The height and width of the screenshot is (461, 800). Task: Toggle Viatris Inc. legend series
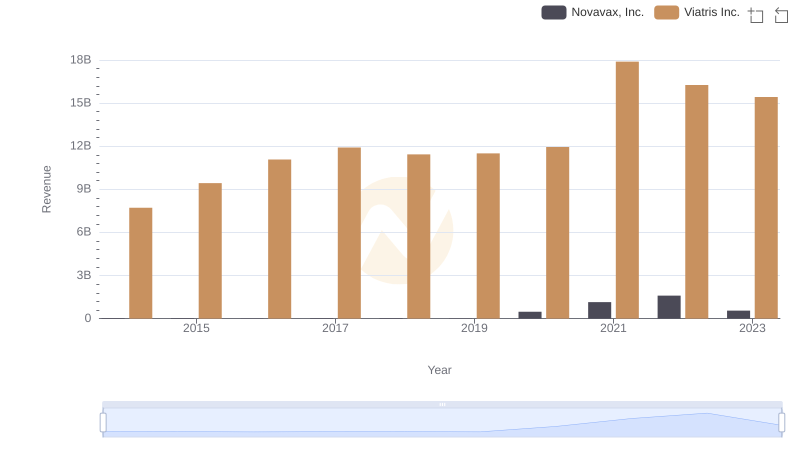(697, 12)
